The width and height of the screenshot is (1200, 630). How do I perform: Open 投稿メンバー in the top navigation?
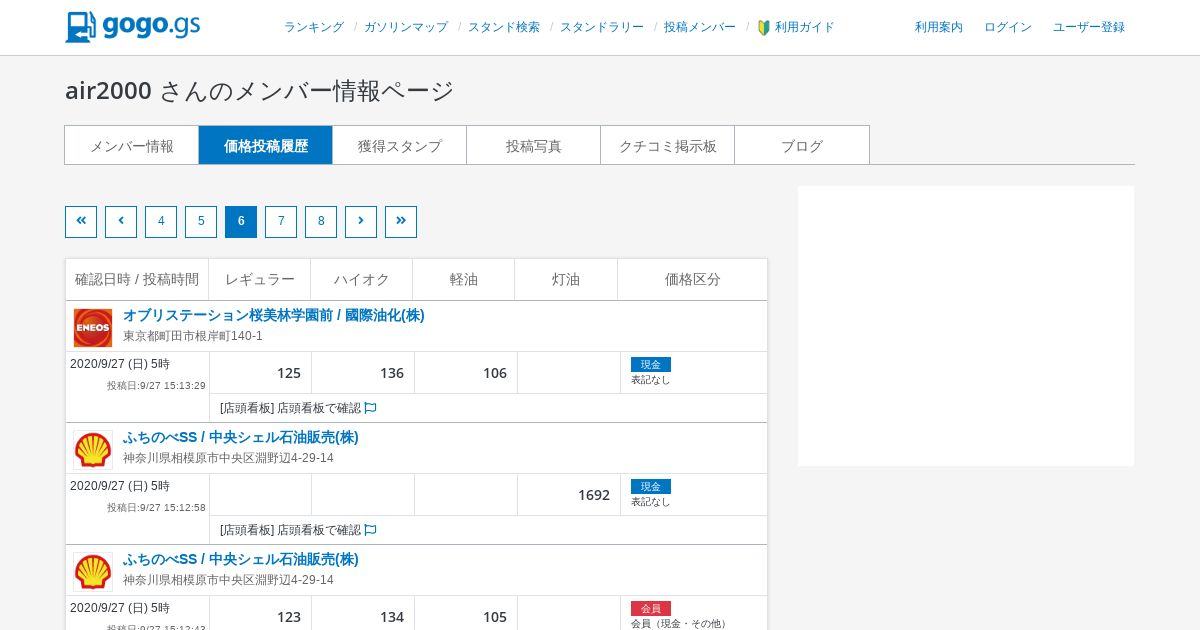[700, 28]
